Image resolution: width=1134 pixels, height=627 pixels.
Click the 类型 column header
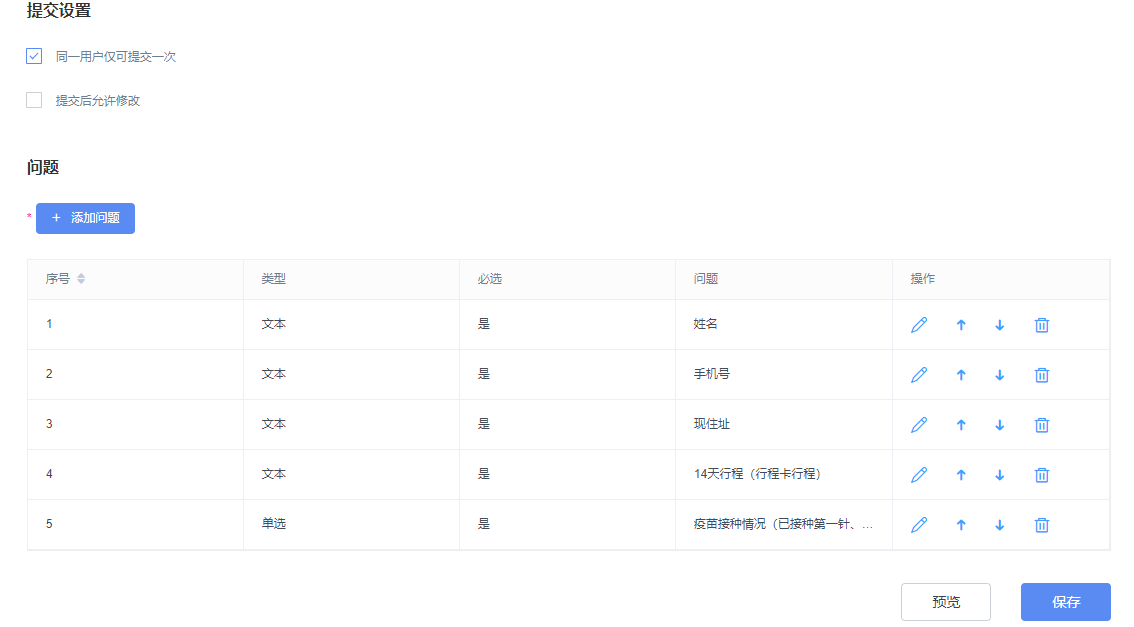point(274,279)
